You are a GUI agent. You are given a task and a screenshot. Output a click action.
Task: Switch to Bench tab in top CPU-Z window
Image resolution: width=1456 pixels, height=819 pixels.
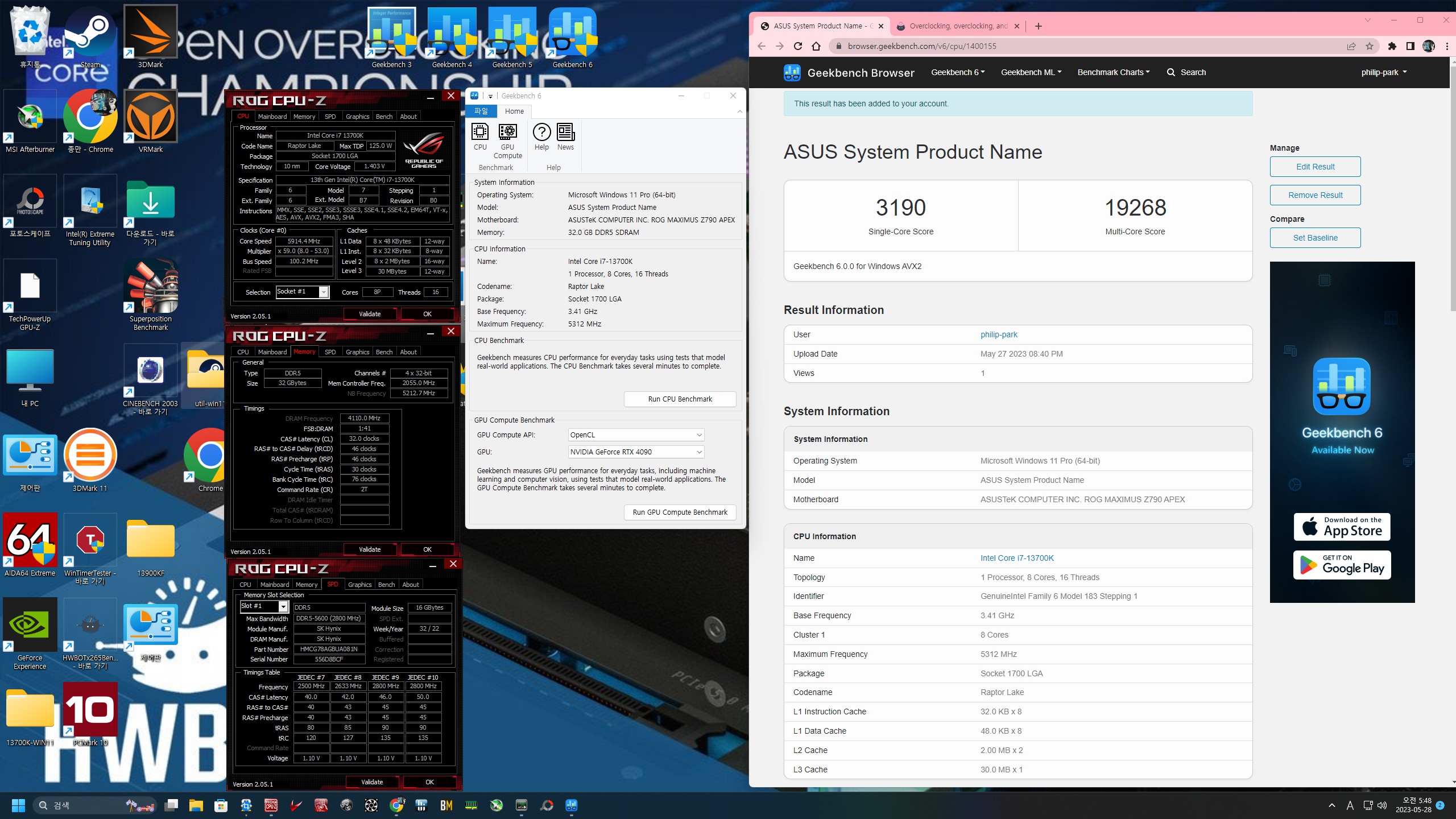click(384, 117)
